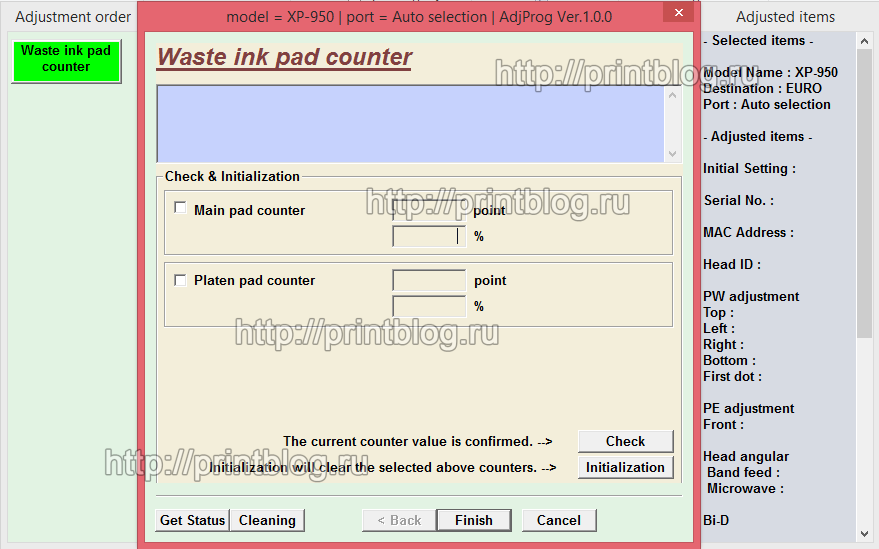Click the blue log text area

pos(411,124)
